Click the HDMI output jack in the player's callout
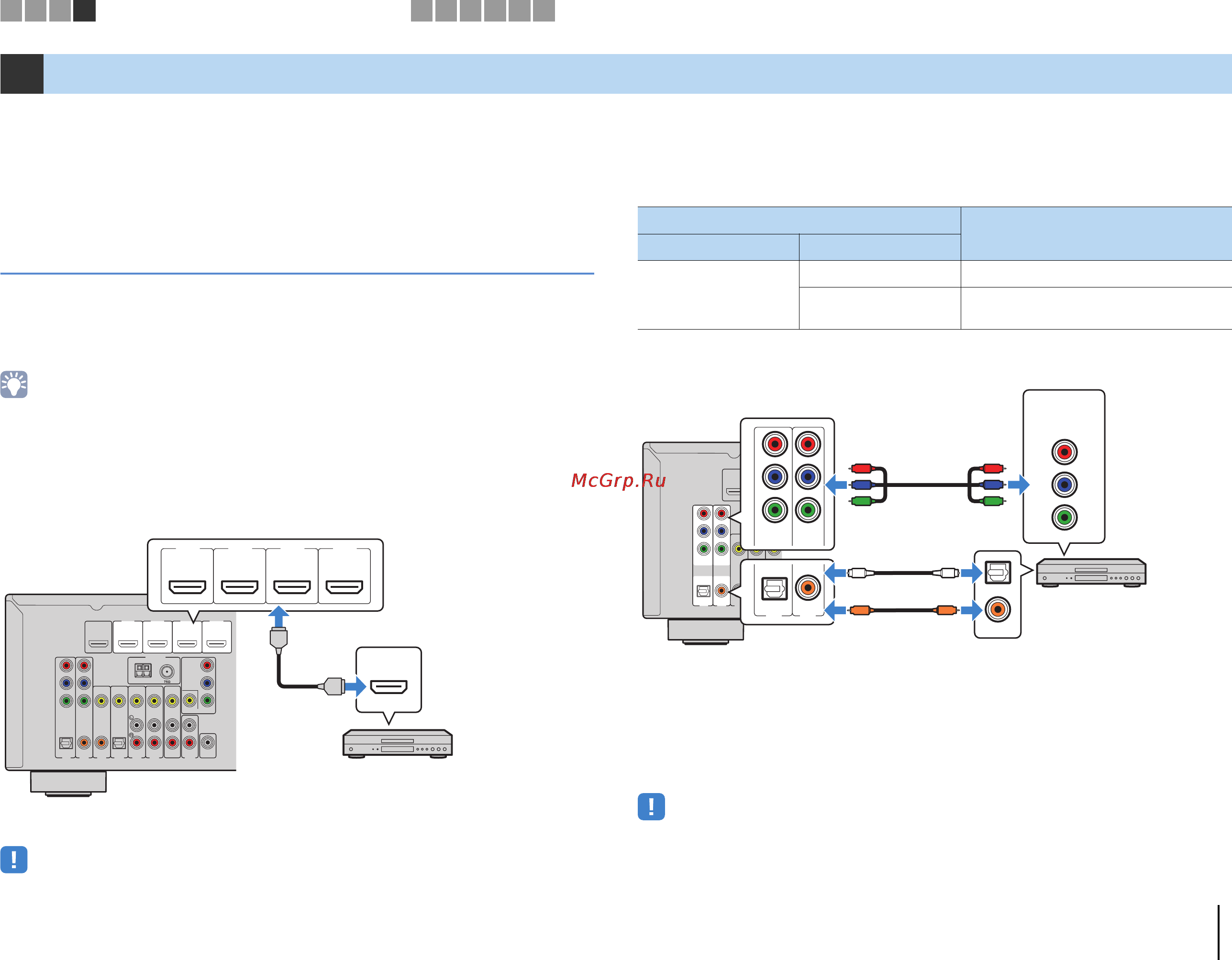This screenshot has height=960, width=1232. (388, 687)
